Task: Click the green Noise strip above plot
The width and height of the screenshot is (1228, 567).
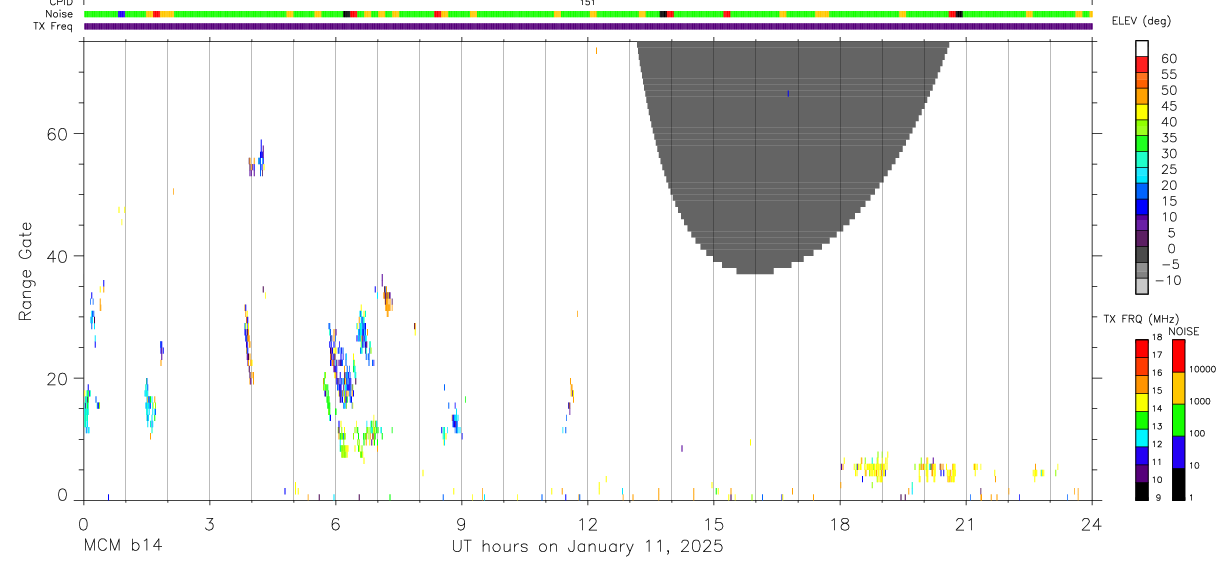Action: [588, 14]
